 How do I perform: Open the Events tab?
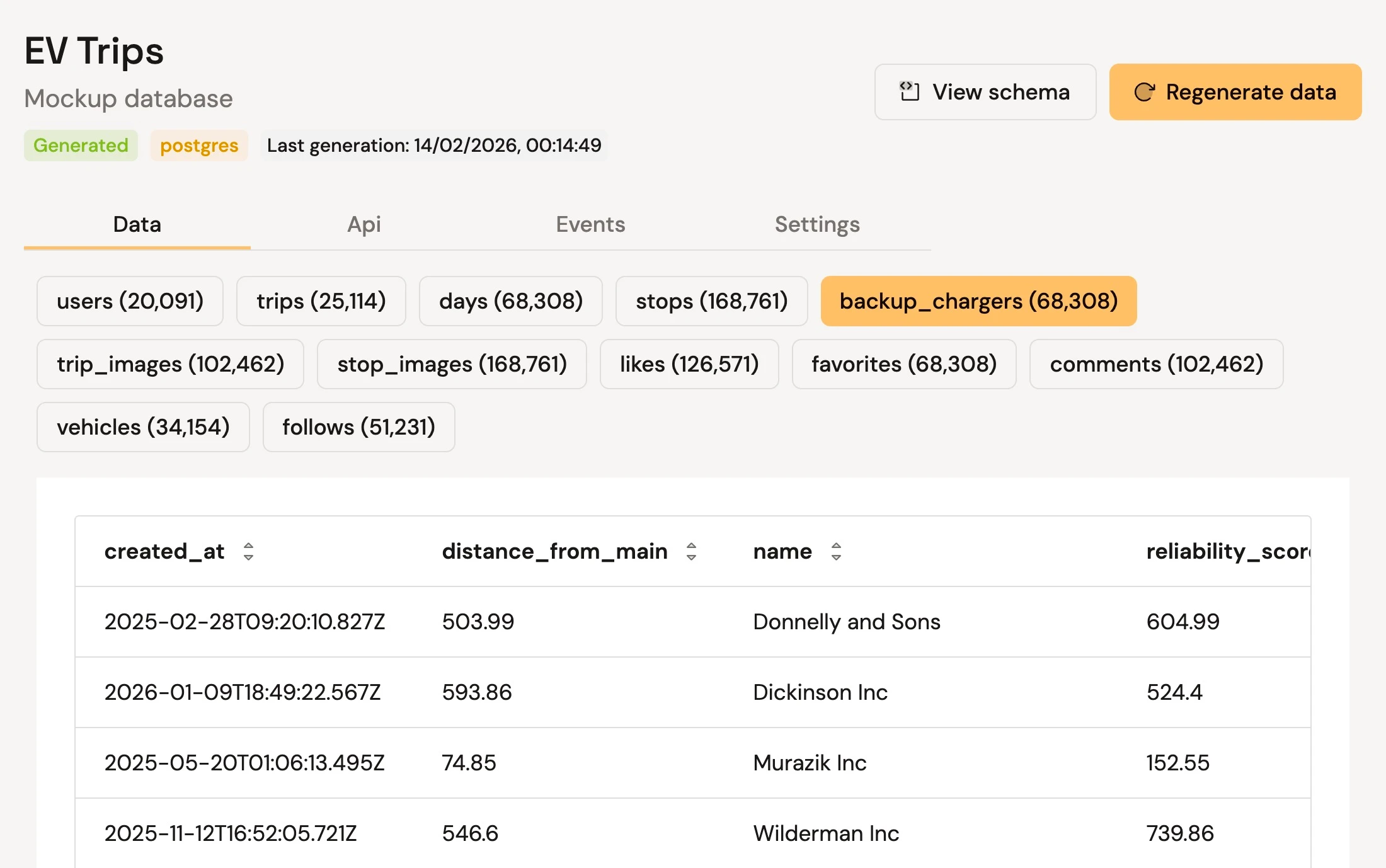pyautogui.click(x=590, y=224)
